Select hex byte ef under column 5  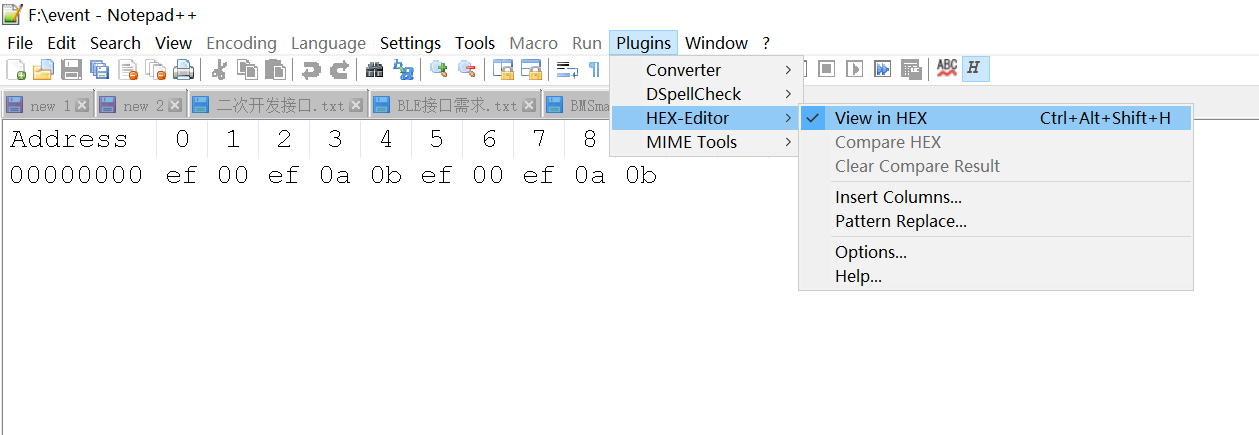437,176
